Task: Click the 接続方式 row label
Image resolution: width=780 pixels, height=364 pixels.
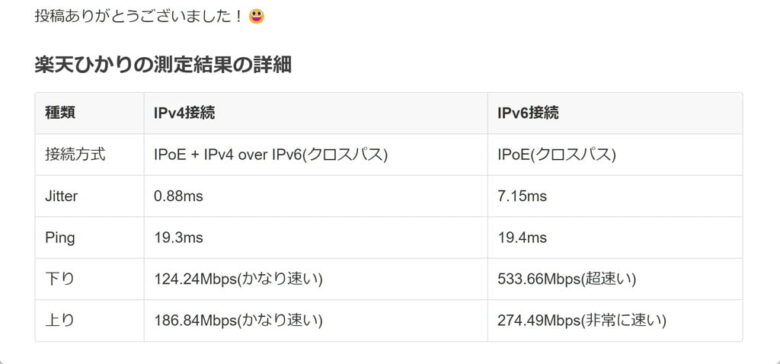Action: pos(75,155)
